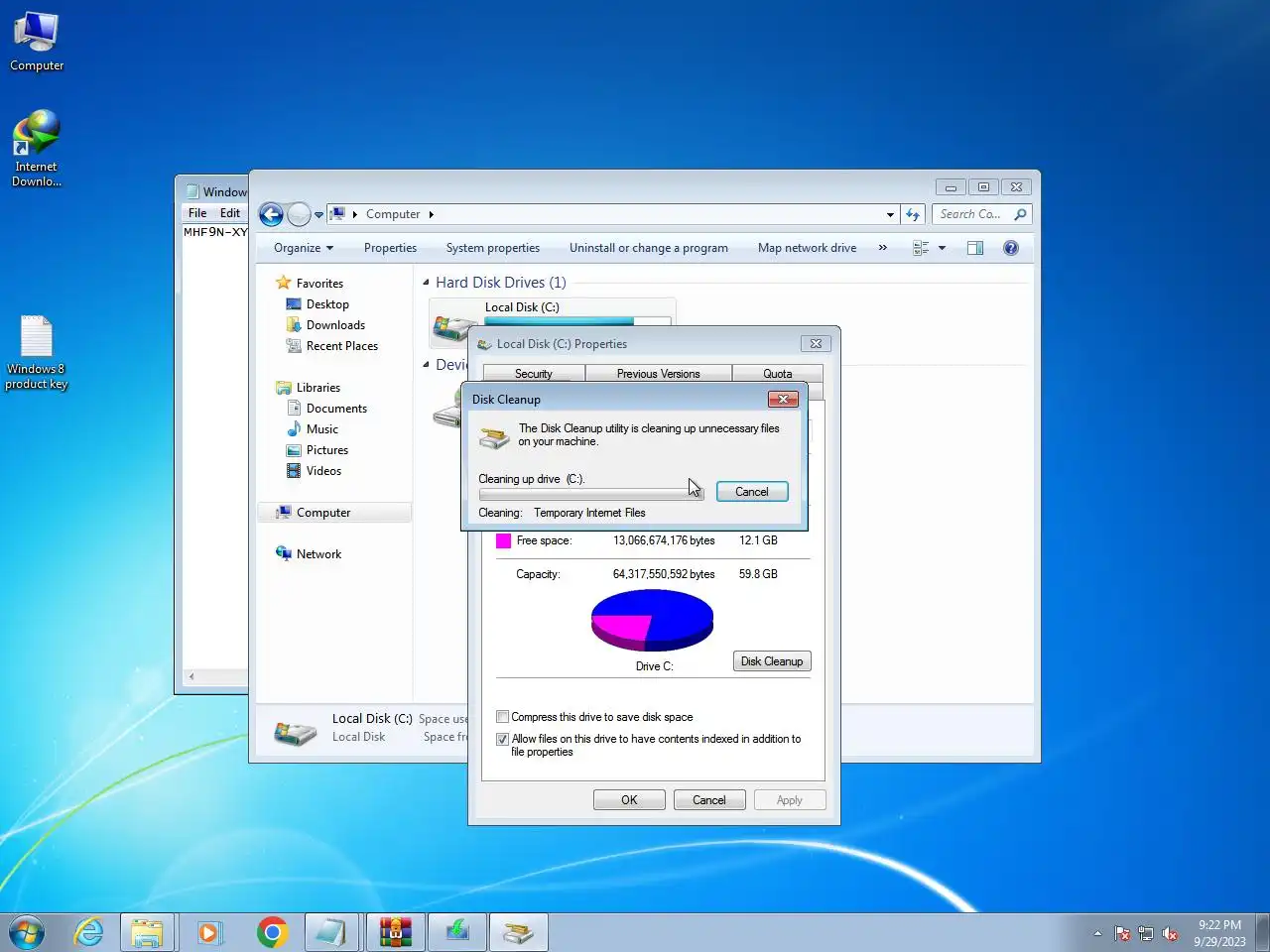
Task: Click network status tray icon
Action: tap(1146, 934)
